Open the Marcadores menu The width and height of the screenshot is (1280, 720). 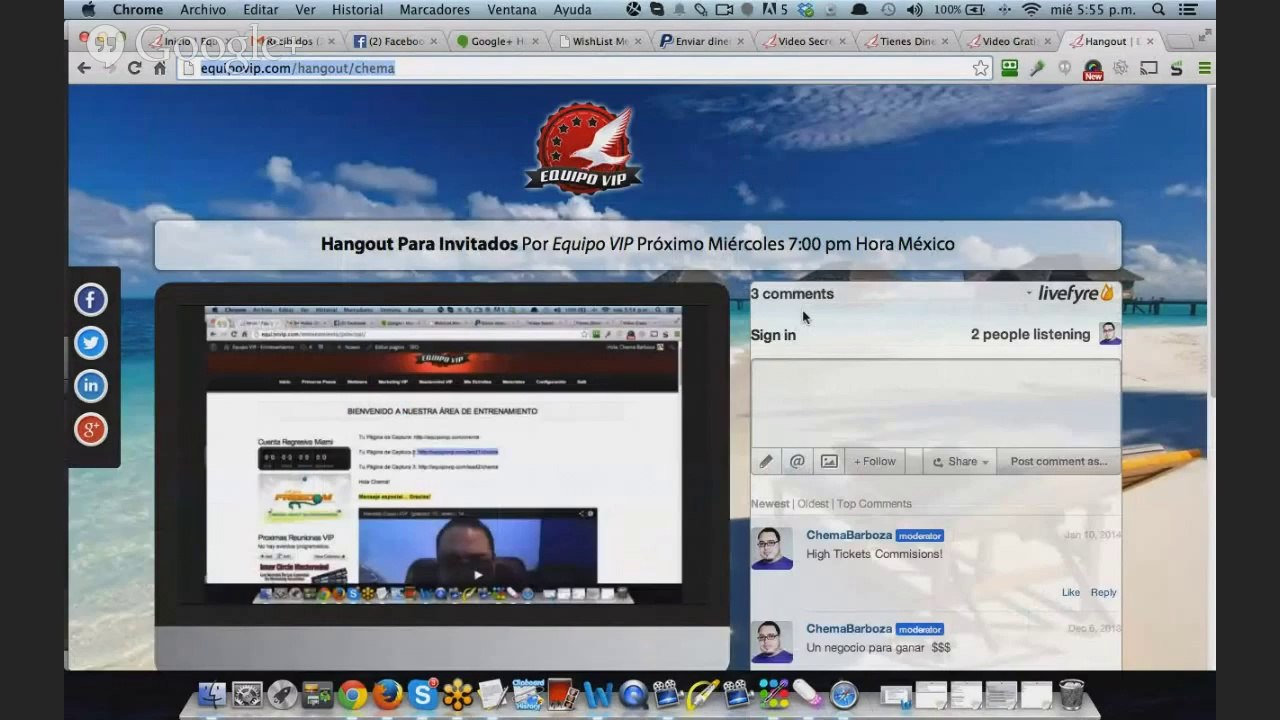[x=434, y=10]
